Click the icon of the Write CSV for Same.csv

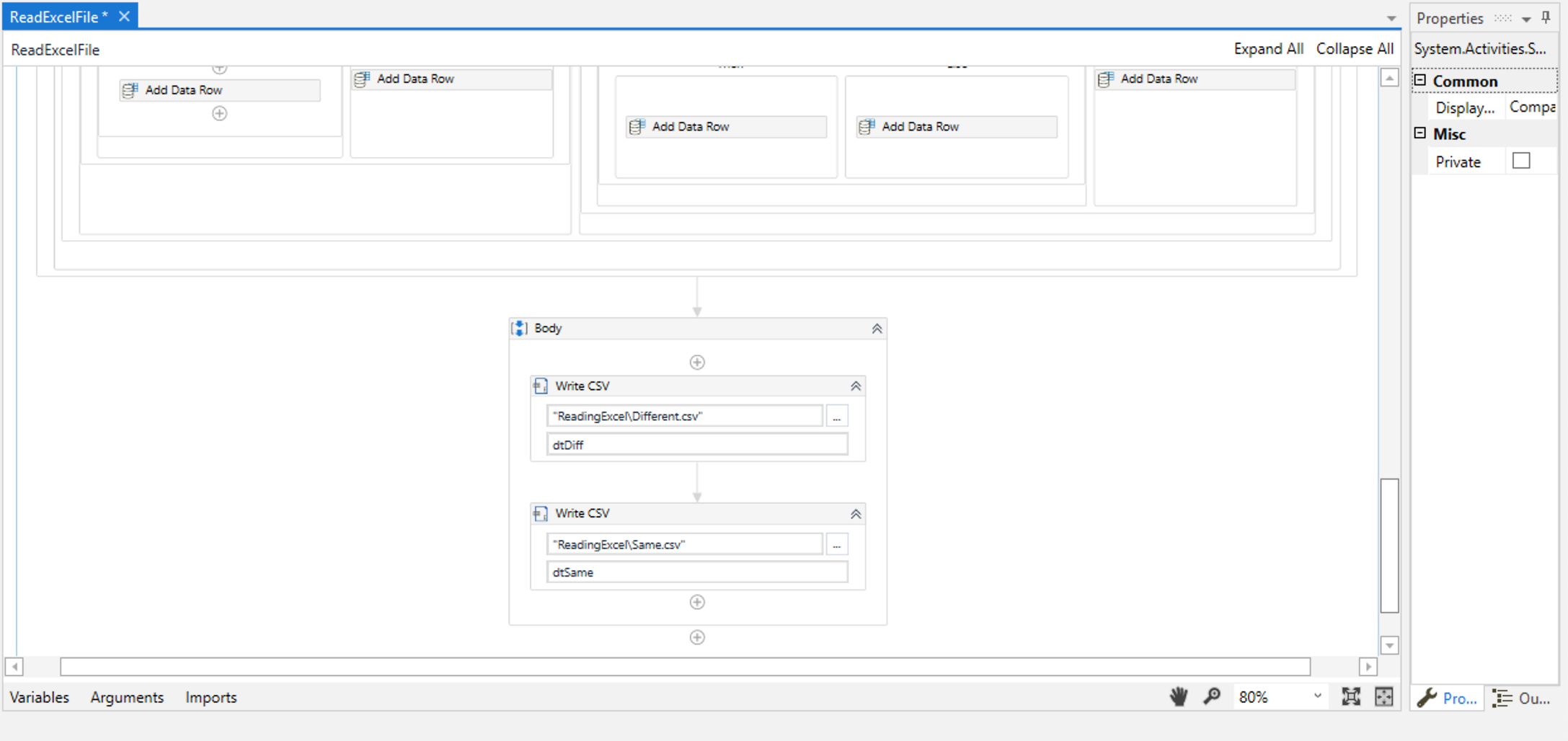[540, 514]
